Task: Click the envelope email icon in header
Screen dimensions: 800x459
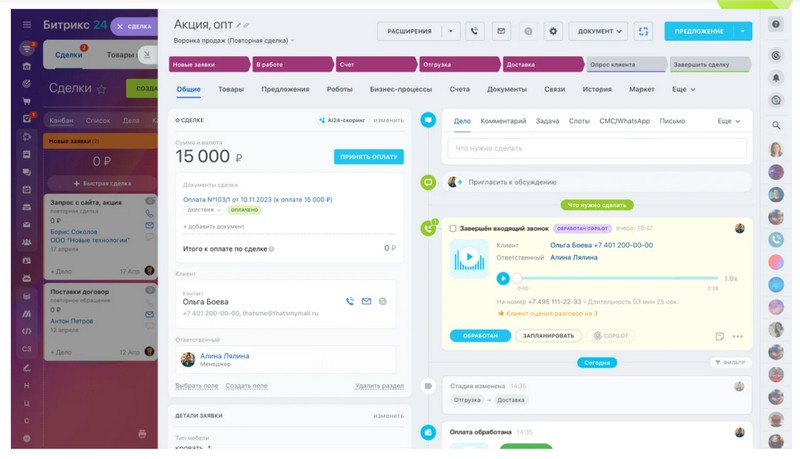Action: click(501, 32)
